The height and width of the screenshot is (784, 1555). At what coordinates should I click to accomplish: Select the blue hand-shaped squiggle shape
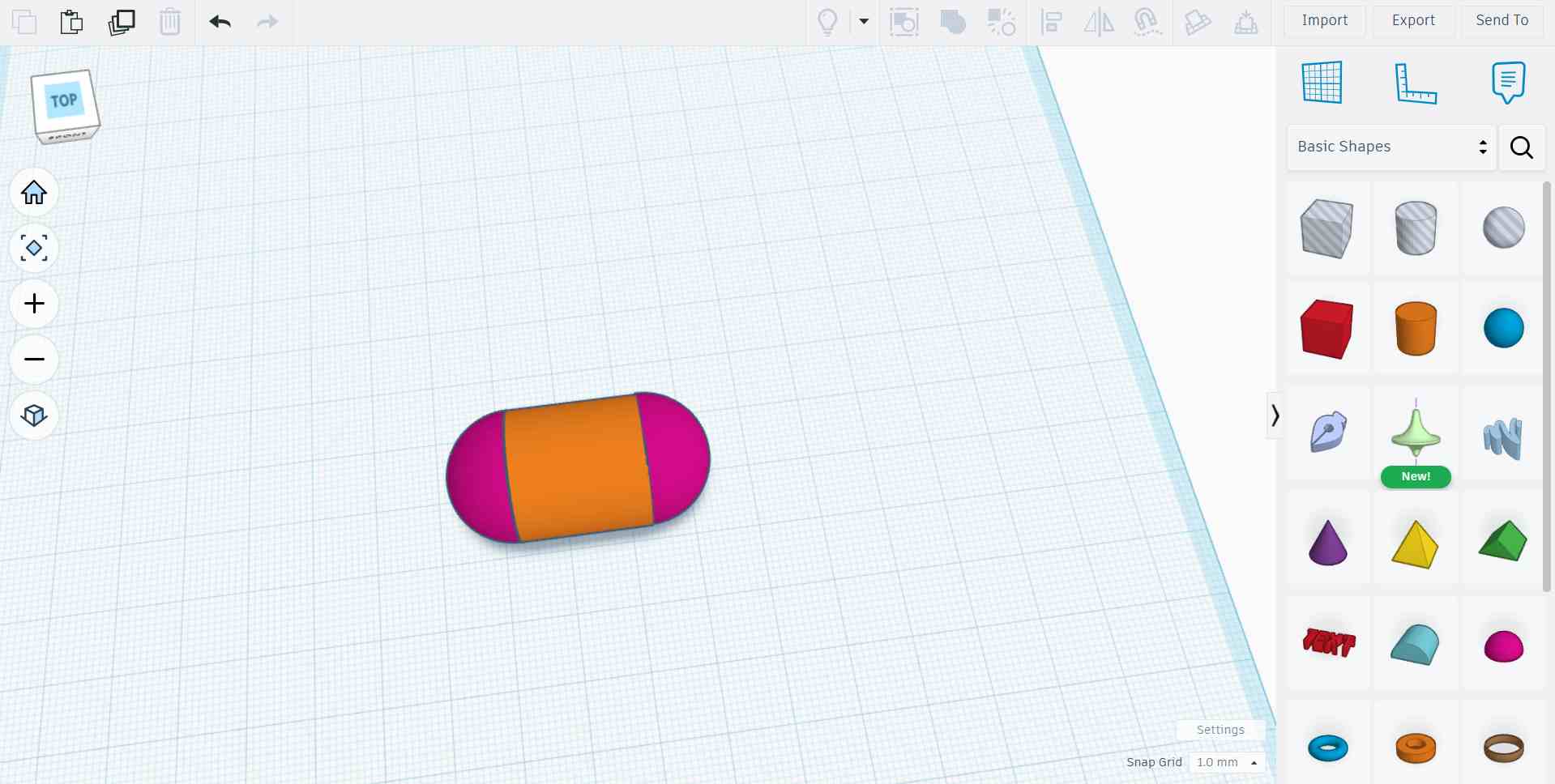[1503, 438]
